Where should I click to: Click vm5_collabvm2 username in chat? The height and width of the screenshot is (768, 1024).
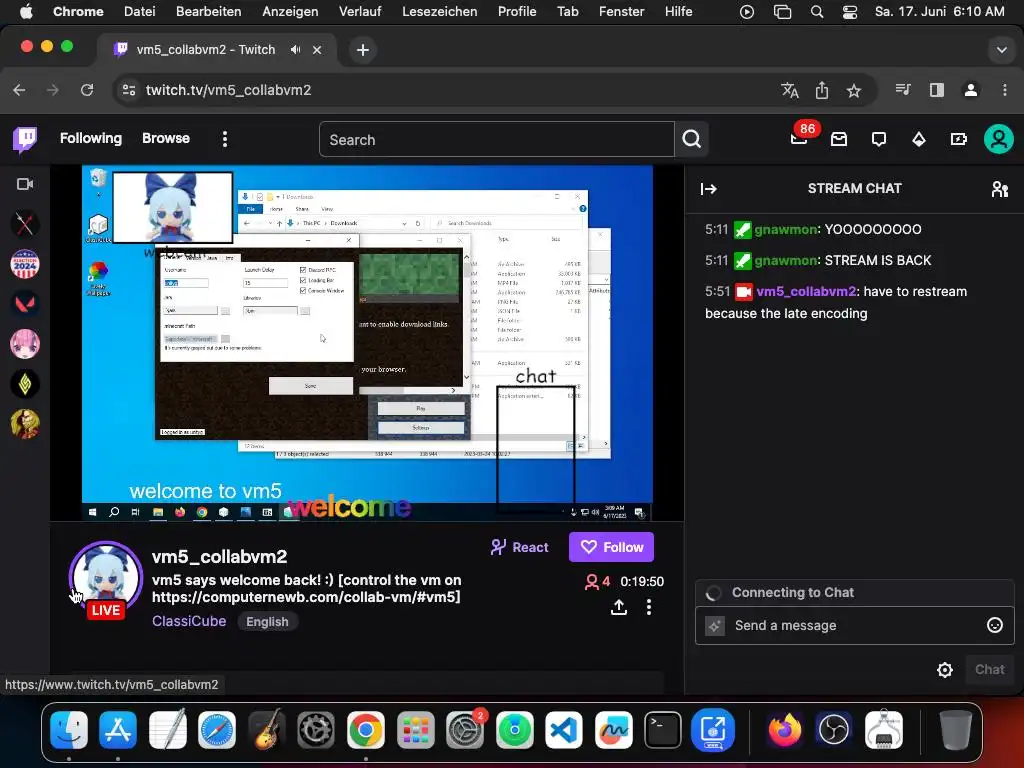click(x=806, y=291)
